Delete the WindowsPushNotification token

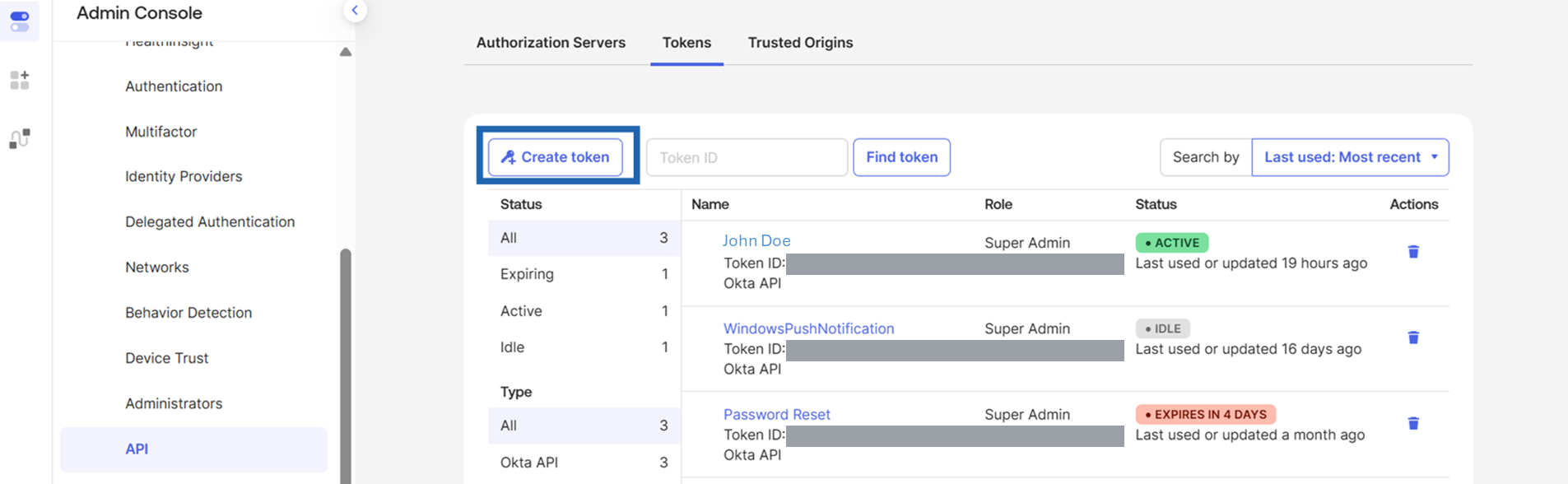(1413, 337)
